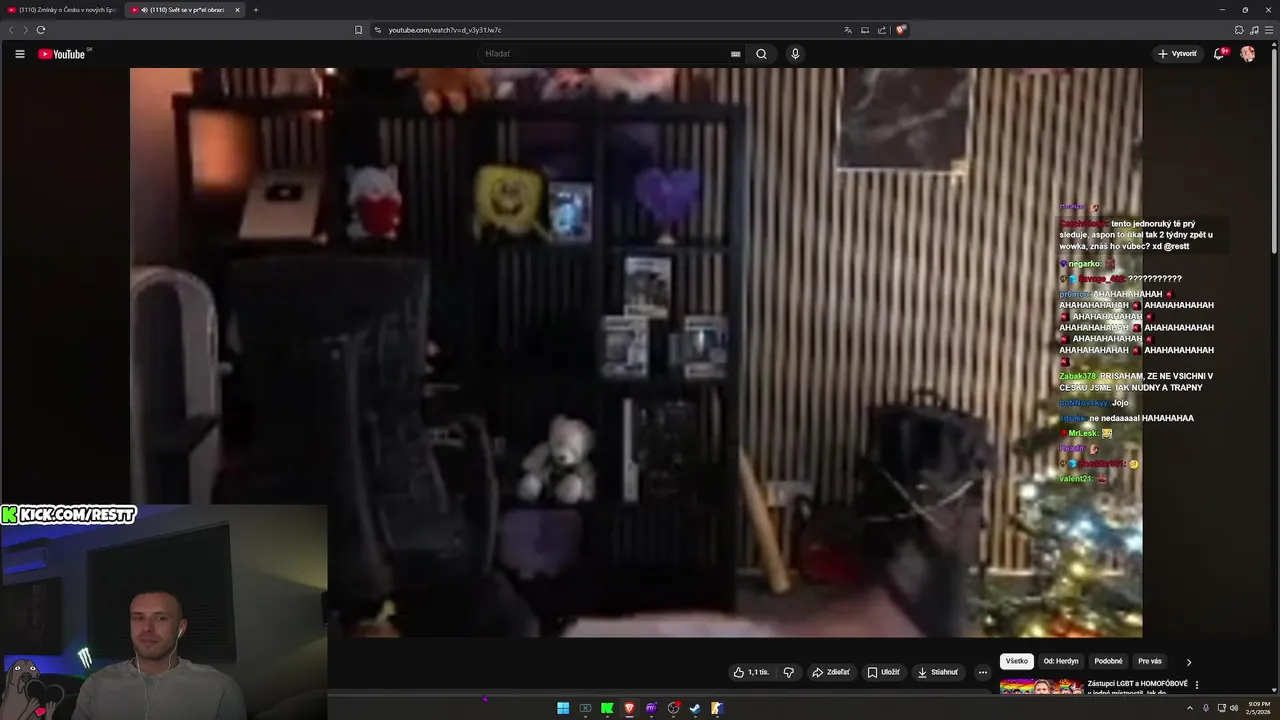Screen dimensions: 1280x720
Task: Open a new browser tab
Action: (255, 10)
